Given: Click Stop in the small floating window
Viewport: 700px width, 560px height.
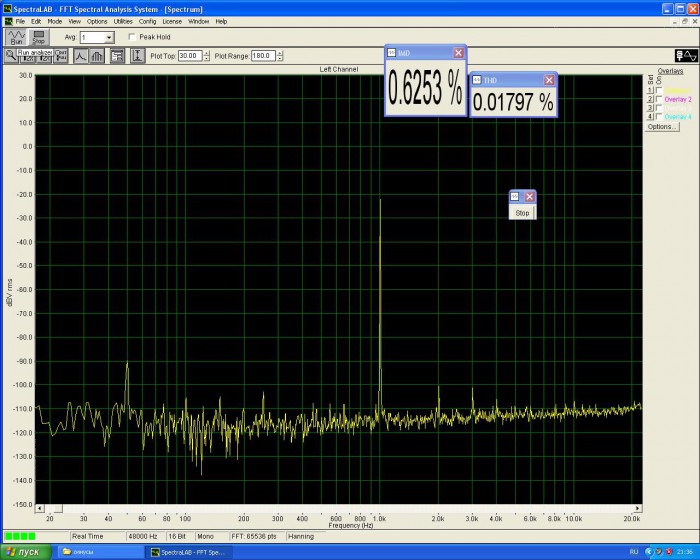Looking at the screenshot, I should click(x=522, y=213).
